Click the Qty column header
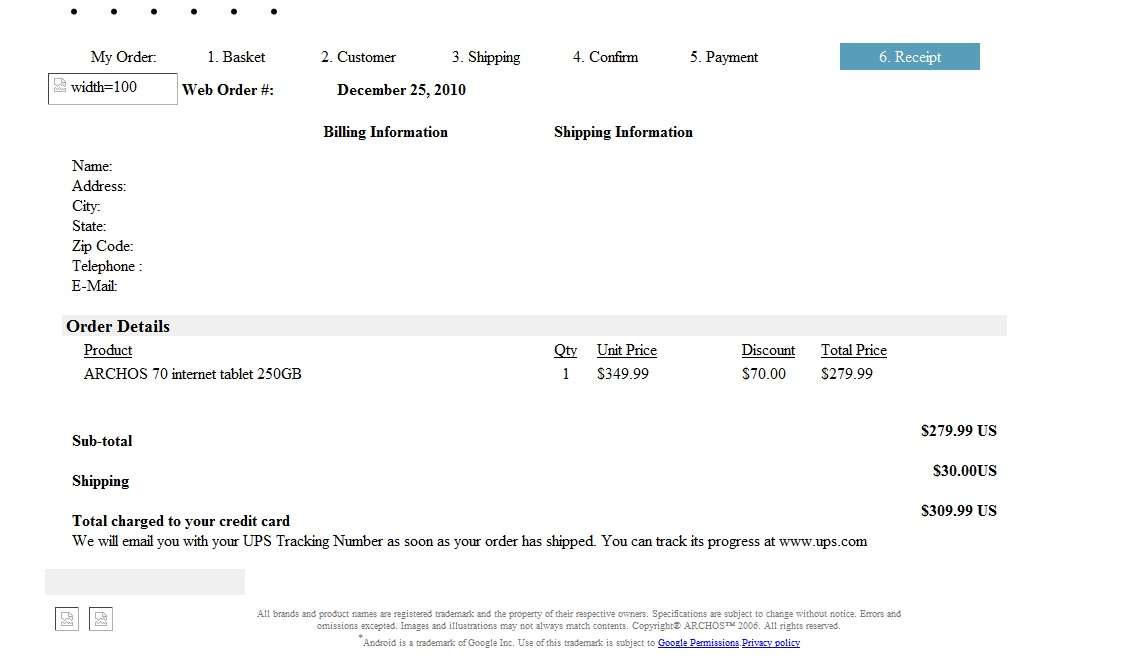 pyautogui.click(x=565, y=350)
